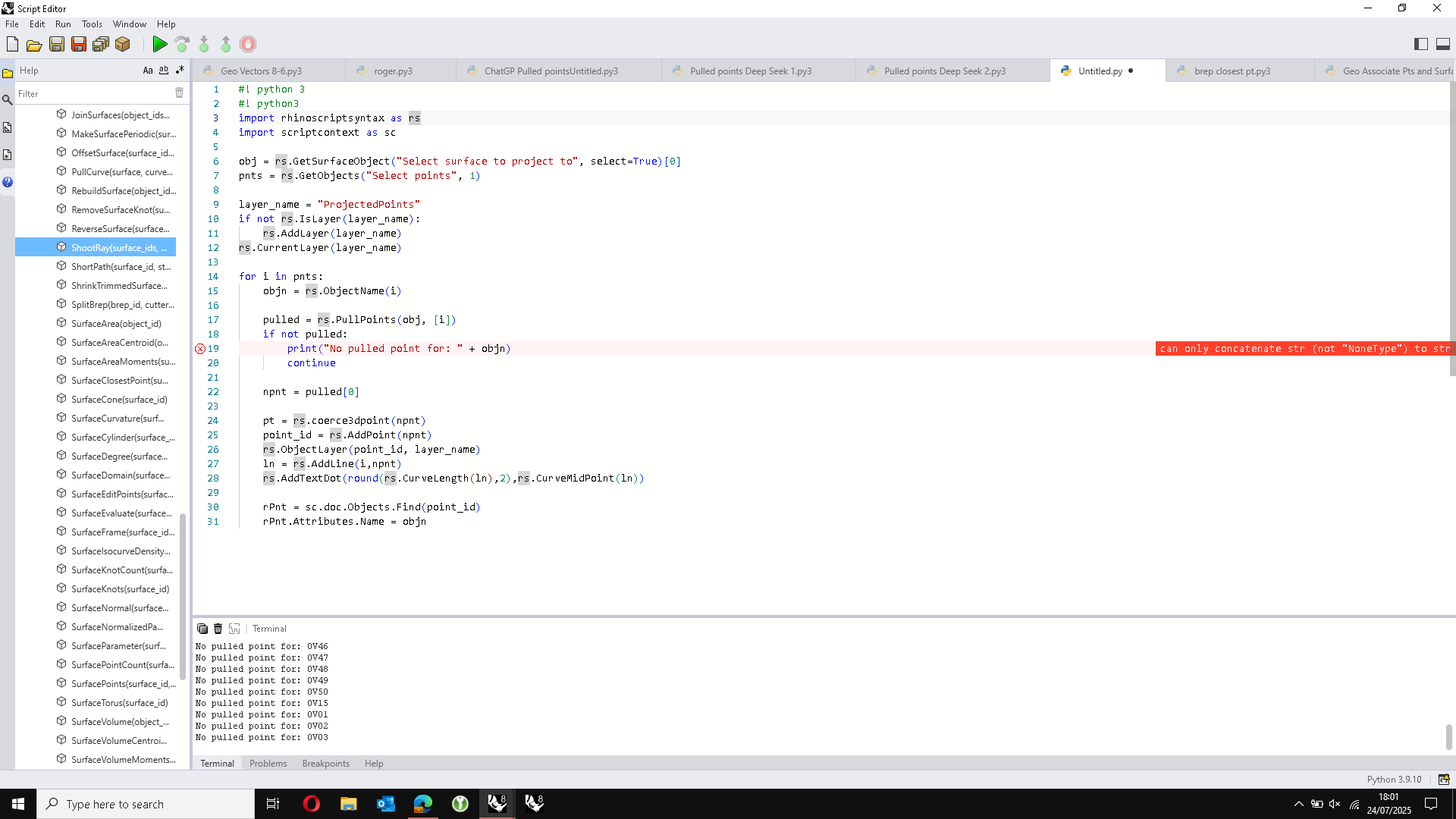Viewport: 1456px width, 819px height.
Task: Click the Step Over debug icon
Action: (182, 44)
